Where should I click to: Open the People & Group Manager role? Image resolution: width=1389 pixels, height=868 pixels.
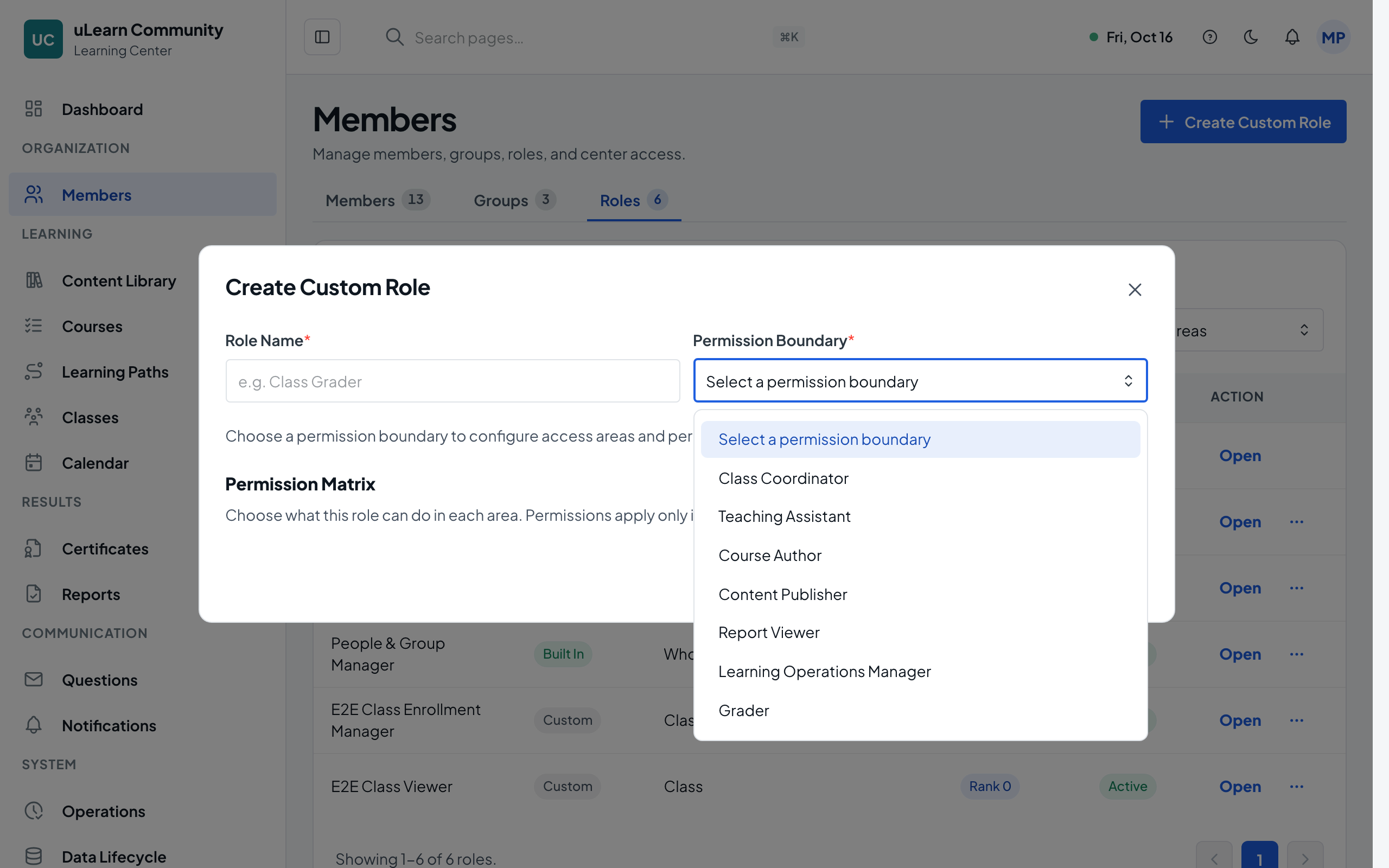tap(1240, 654)
